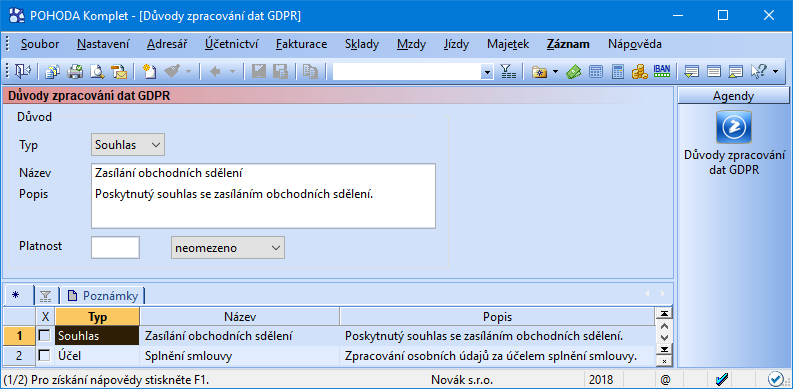The width and height of the screenshot is (793, 389).
Task: Expand the toolbar search combo box arrow
Action: pos(487,72)
